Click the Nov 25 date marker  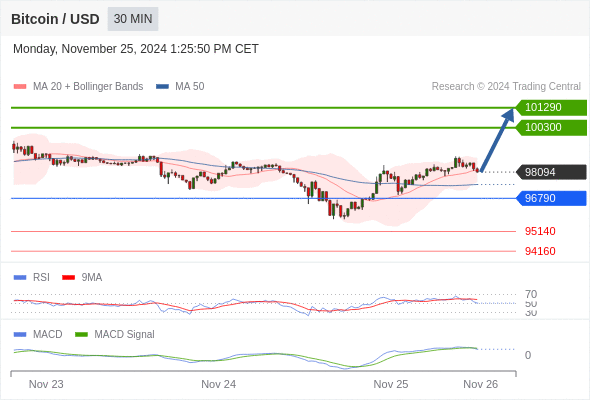point(391,384)
